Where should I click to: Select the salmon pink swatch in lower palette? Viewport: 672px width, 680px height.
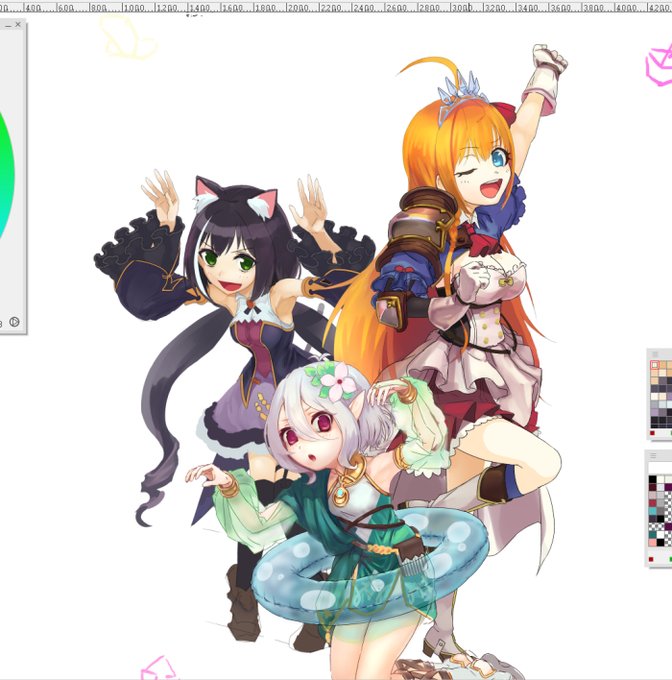pyautogui.click(x=652, y=543)
